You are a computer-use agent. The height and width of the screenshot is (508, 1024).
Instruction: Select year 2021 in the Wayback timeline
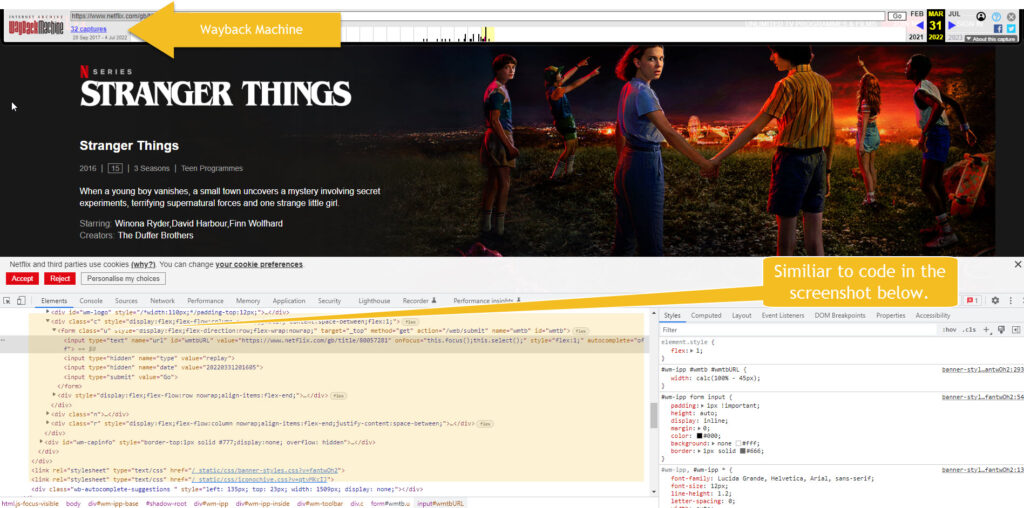coord(917,37)
